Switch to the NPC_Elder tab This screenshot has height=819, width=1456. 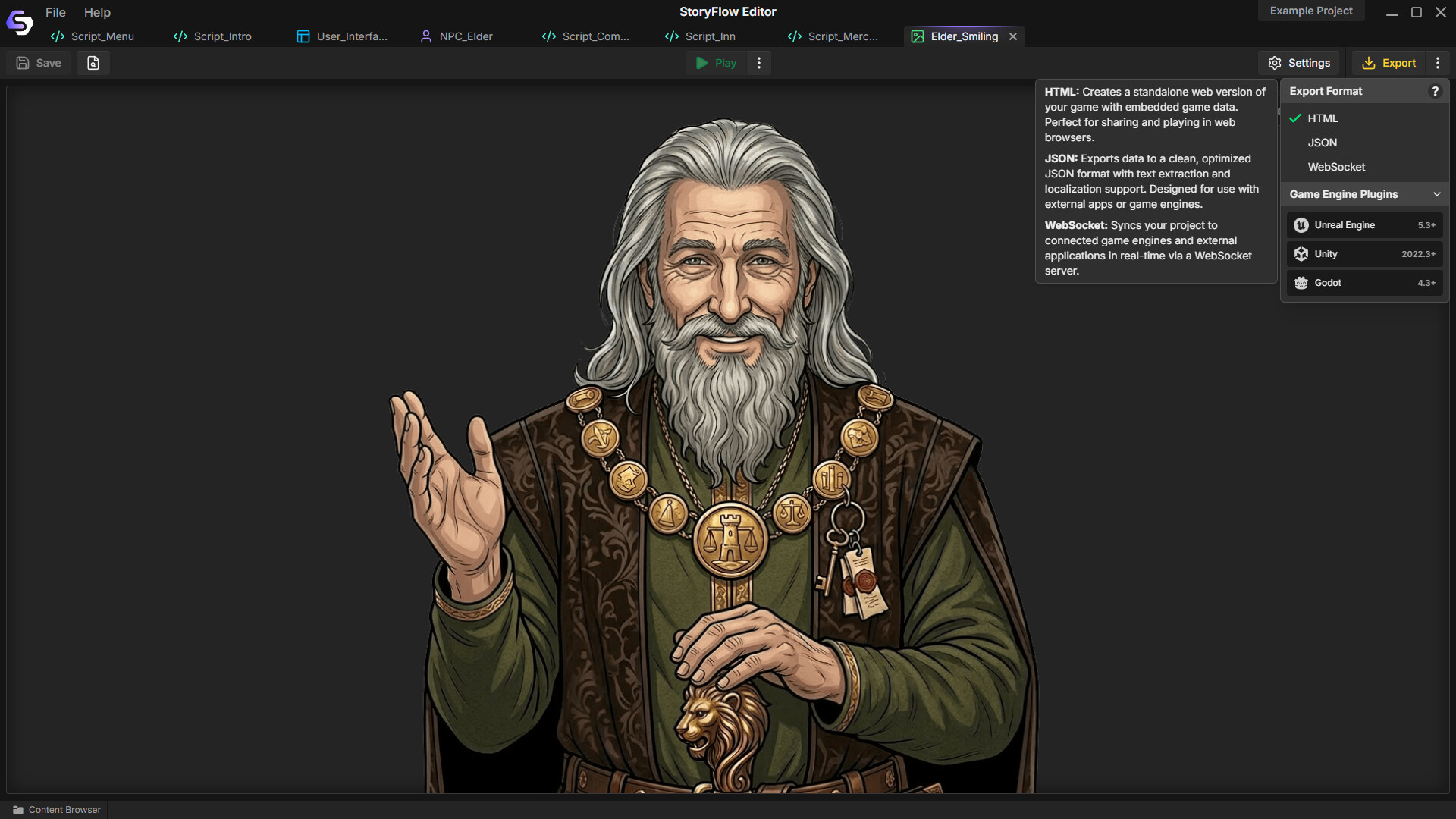click(456, 36)
